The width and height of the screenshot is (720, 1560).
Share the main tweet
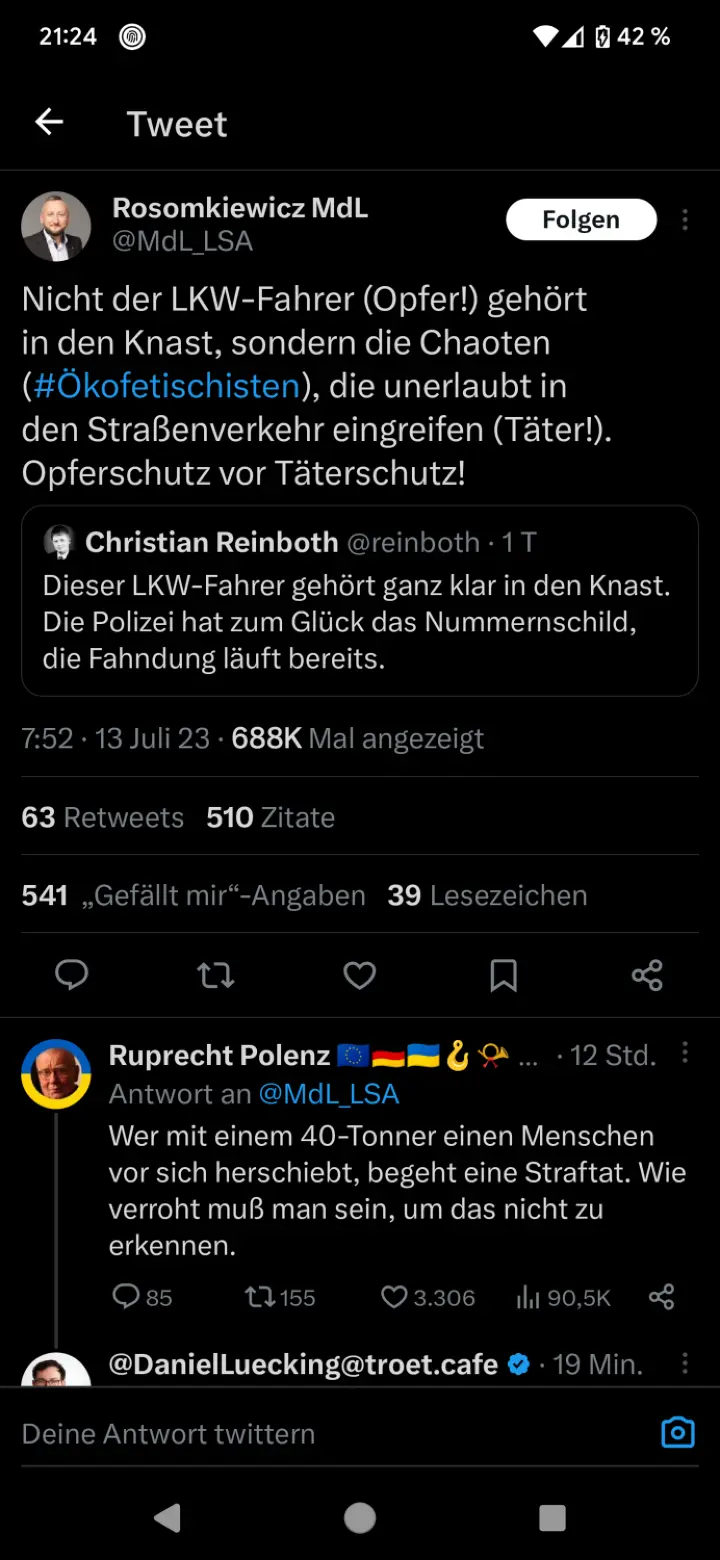pos(647,975)
